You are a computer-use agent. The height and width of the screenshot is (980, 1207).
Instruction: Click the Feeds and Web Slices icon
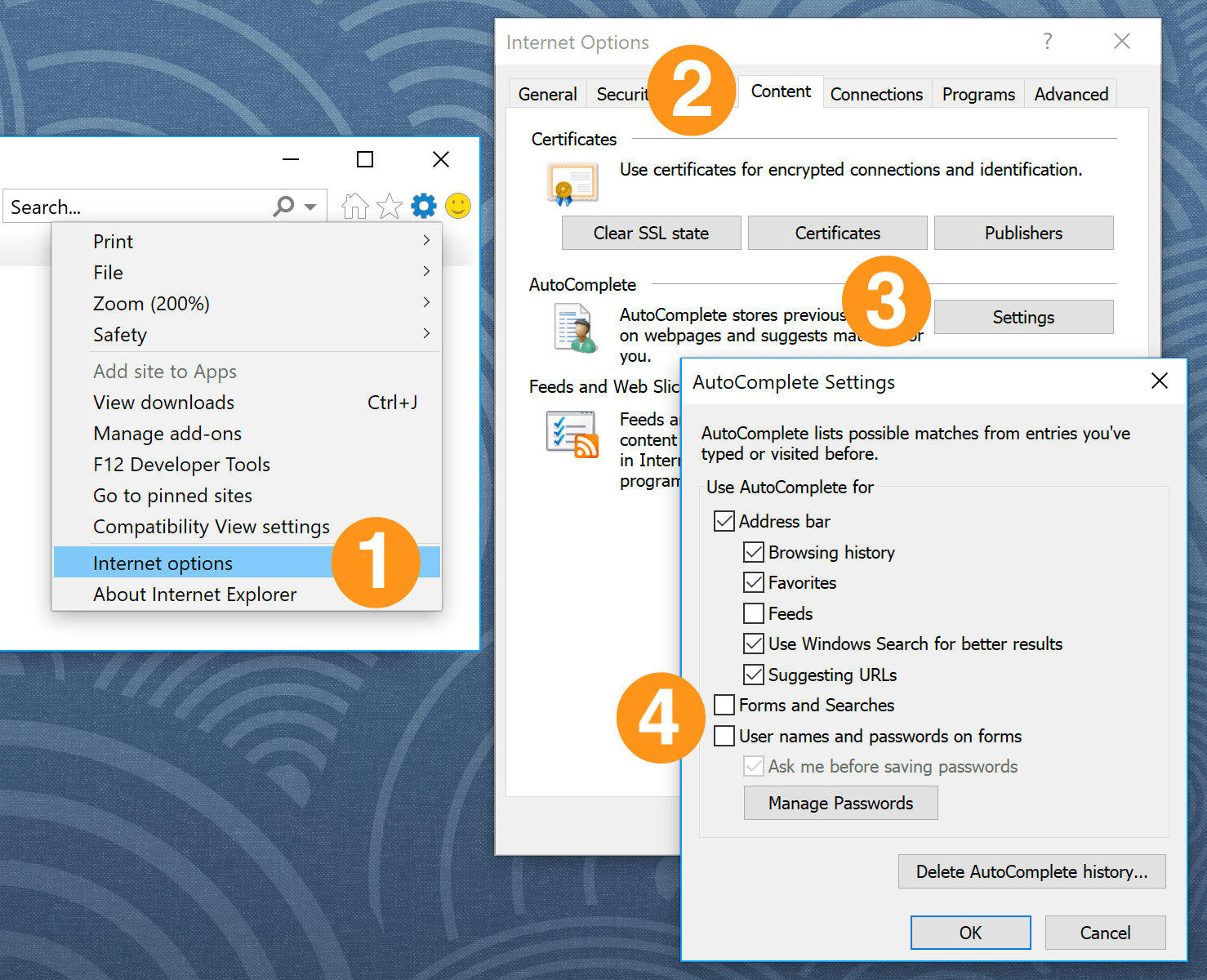[x=572, y=434]
